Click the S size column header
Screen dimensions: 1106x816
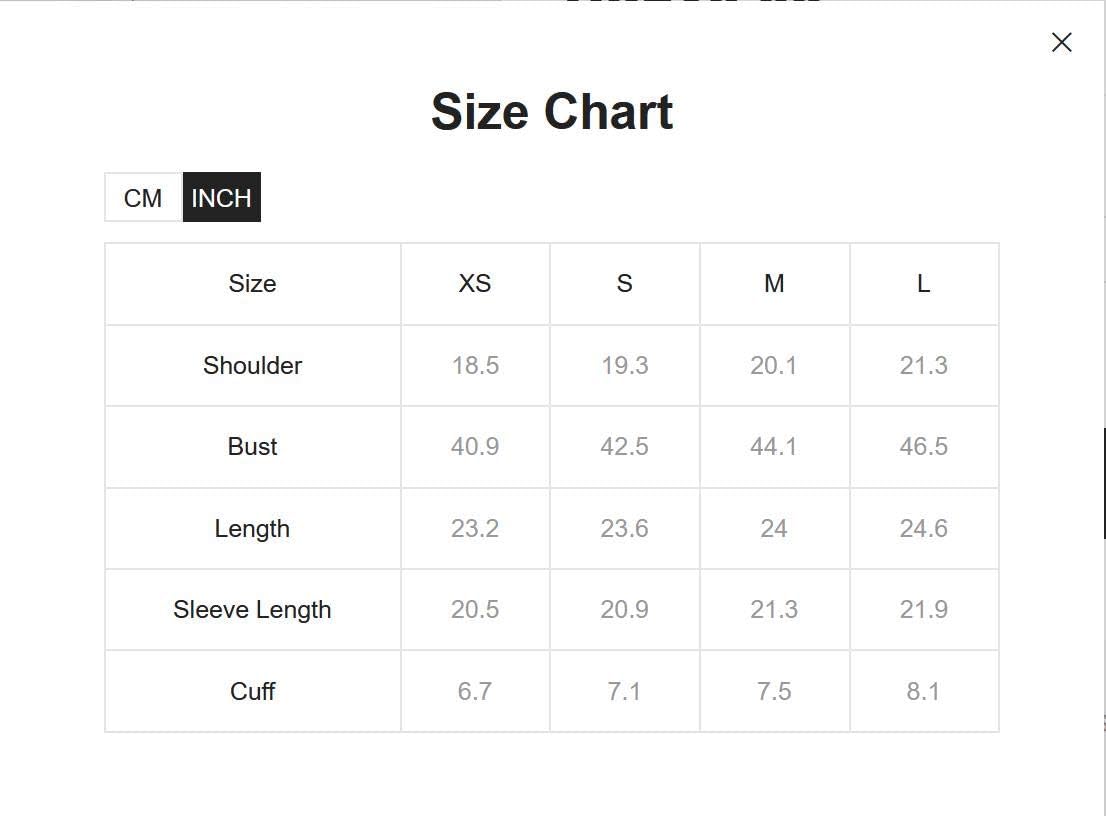pos(624,284)
